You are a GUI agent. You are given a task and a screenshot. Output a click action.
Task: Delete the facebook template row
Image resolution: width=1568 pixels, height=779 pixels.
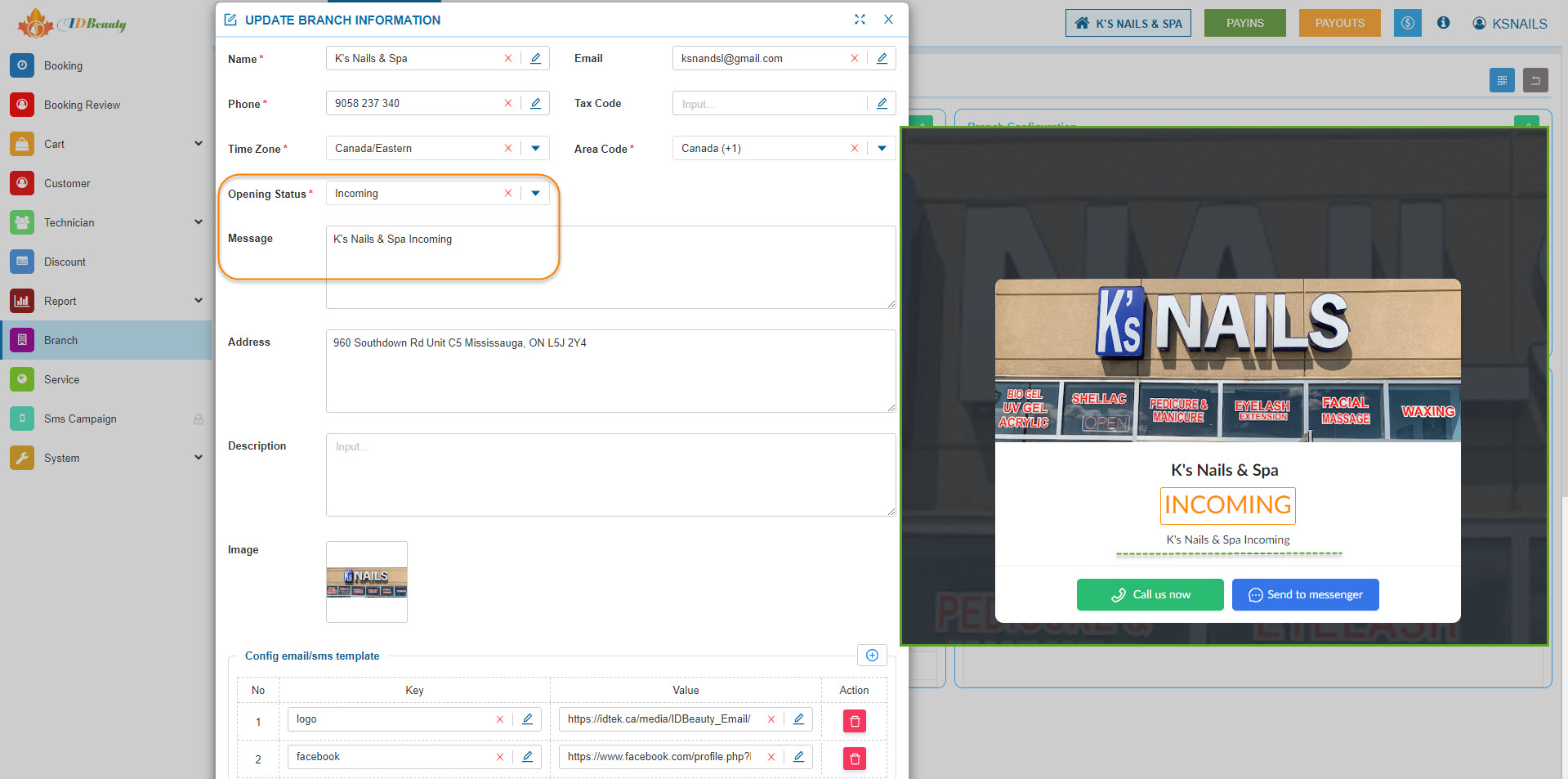tap(855, 759)
